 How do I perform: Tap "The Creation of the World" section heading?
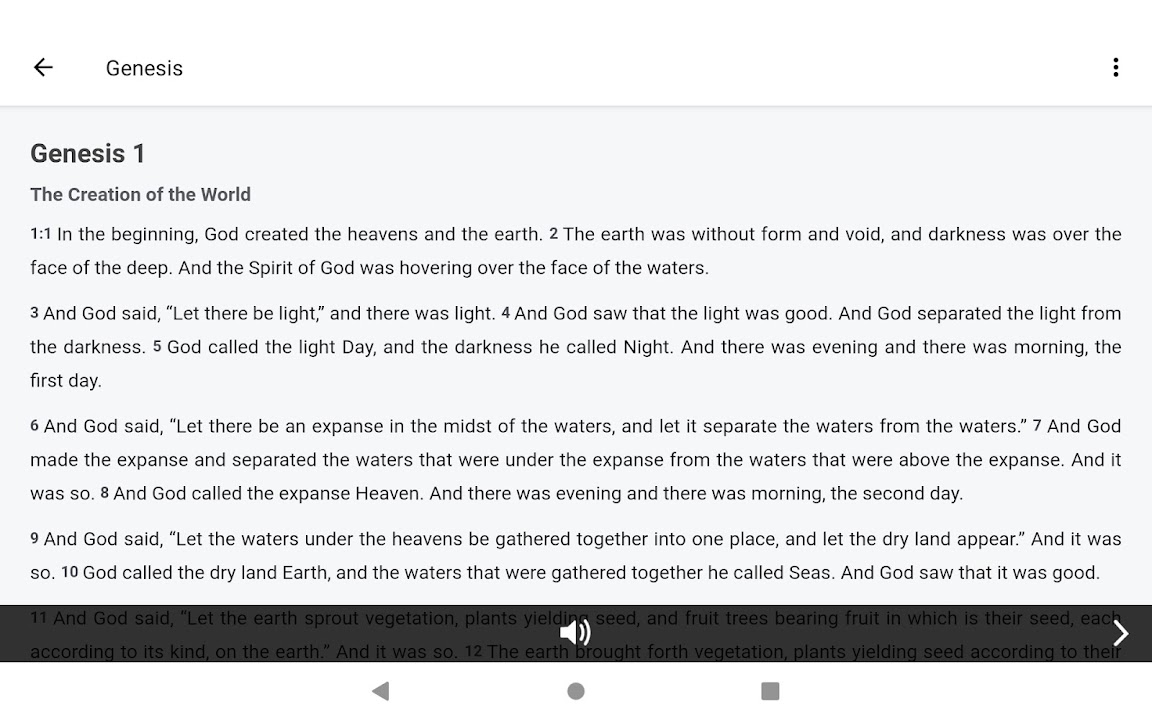click(140, 194)
